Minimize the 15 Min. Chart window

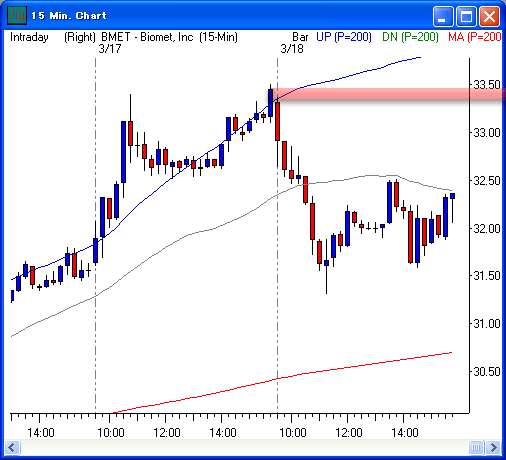[443, 16]
